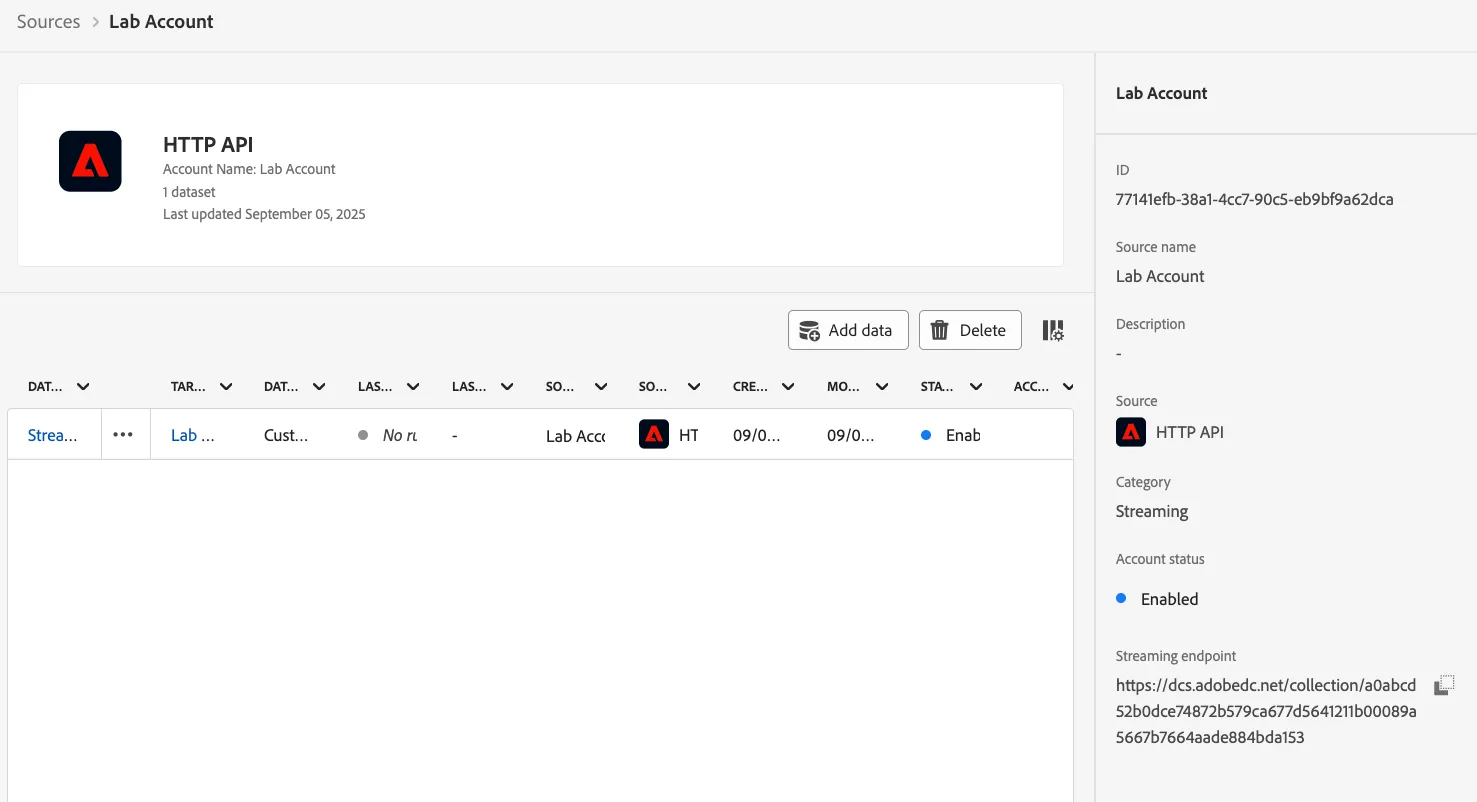Click the 'Account Name: Lab Account' line
Image resolution: width=1477 pixels, height=802 pixels.
click(x=249, y=169)
